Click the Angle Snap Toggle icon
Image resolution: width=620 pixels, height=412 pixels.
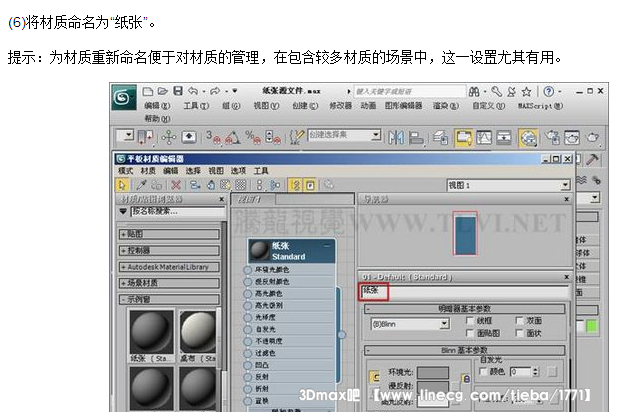click(232, 138)
